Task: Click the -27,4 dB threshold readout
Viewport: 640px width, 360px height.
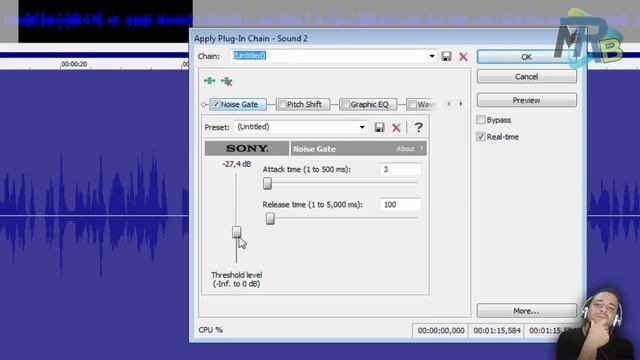Action: (236, 164)
